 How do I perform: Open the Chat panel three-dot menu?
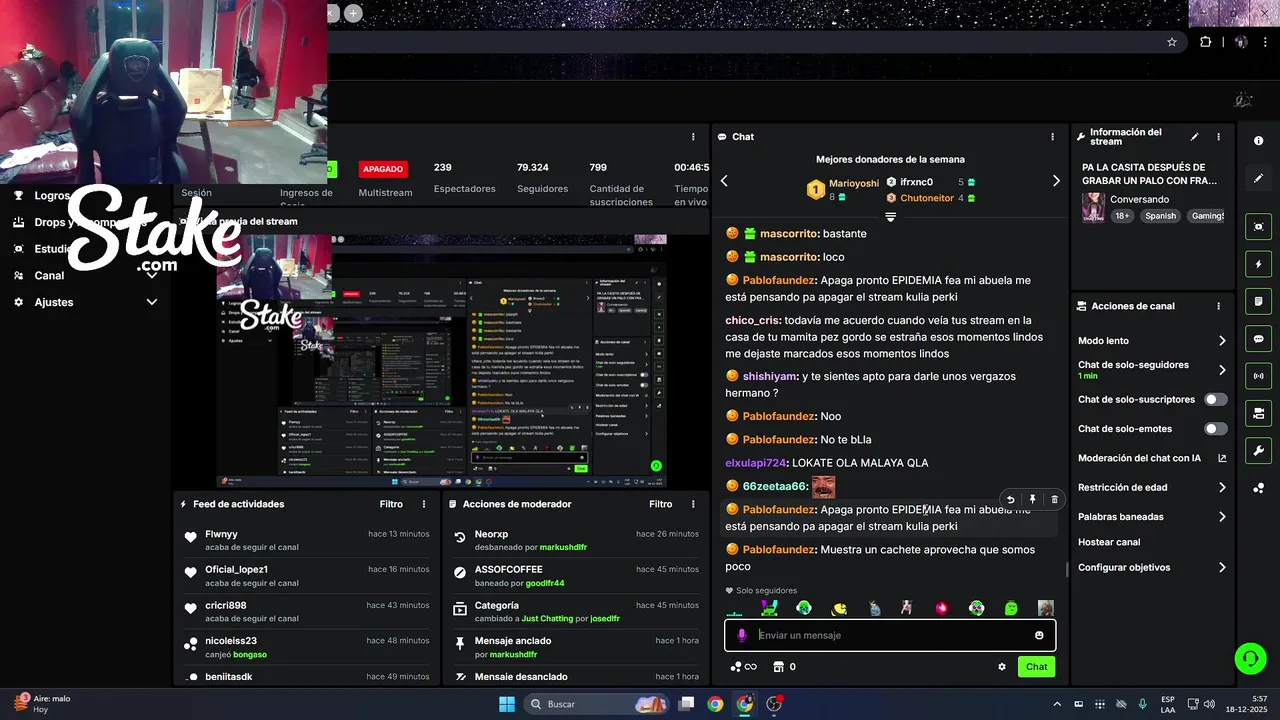click(x=1052, y=137)
